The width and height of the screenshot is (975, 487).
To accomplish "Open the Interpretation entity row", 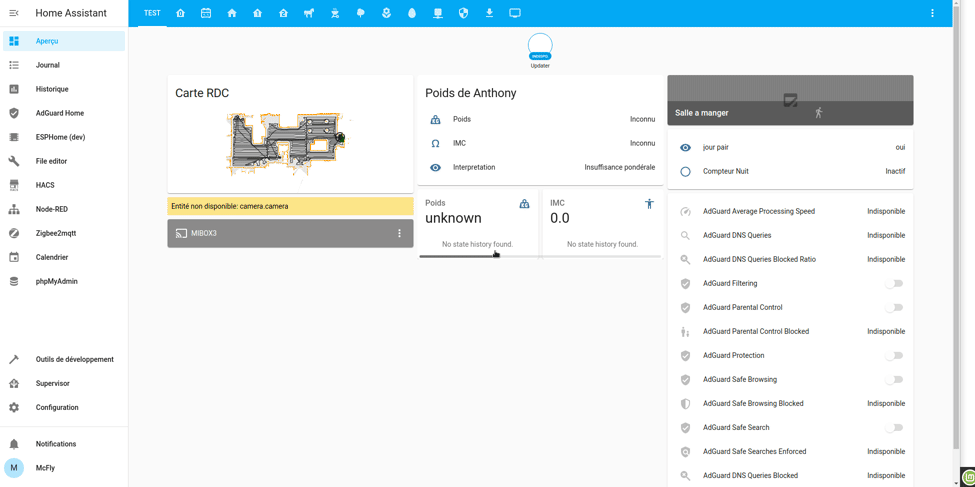I will click(x=540, y=167).
